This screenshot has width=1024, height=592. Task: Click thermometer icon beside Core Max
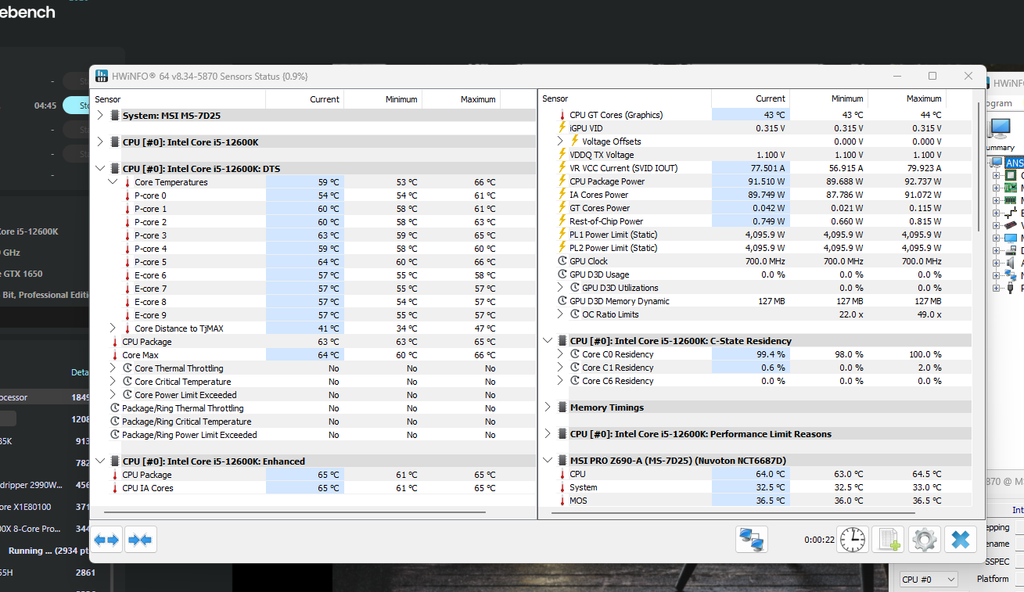point(115,355)
